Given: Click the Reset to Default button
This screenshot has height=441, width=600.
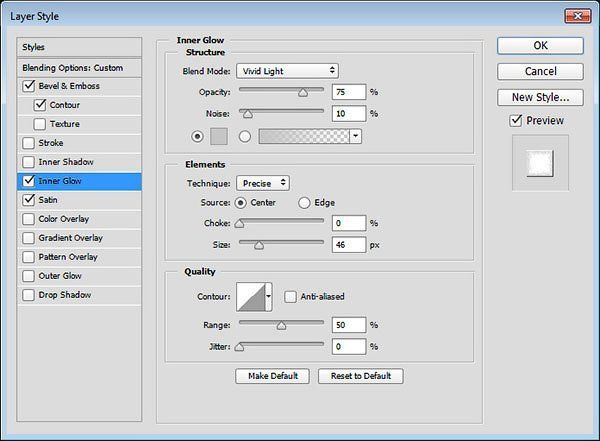Looking at the screenshot, I should tap(360, 376).
